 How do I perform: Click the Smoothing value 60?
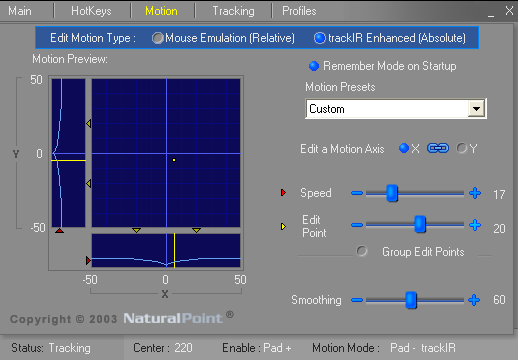[499, 300]
